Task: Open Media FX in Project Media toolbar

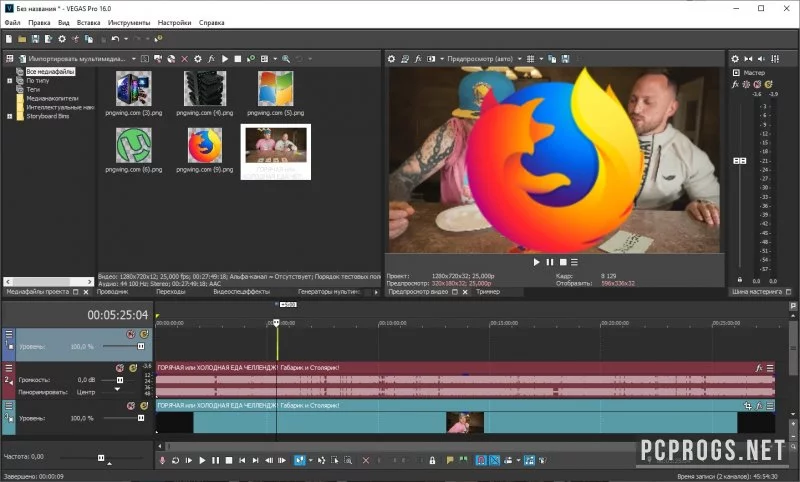Action: (211, 59)
